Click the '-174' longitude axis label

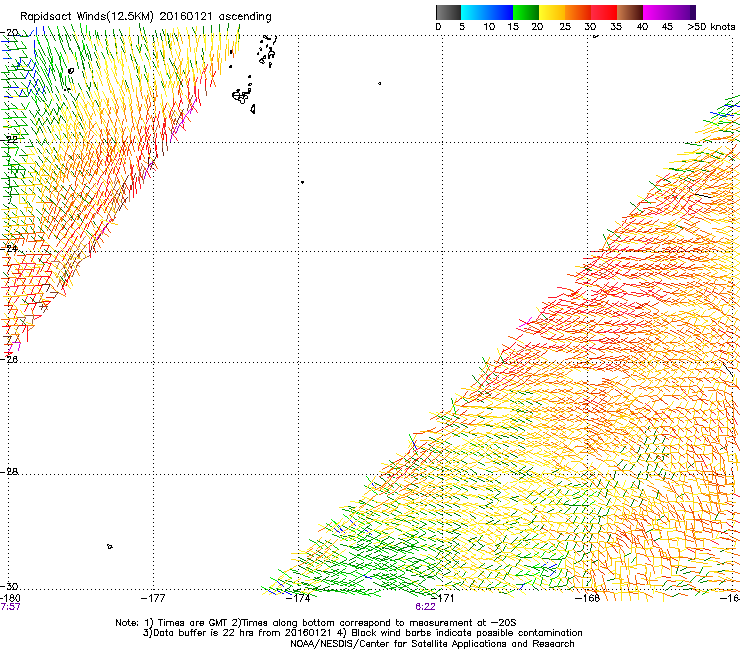[298, 598]
